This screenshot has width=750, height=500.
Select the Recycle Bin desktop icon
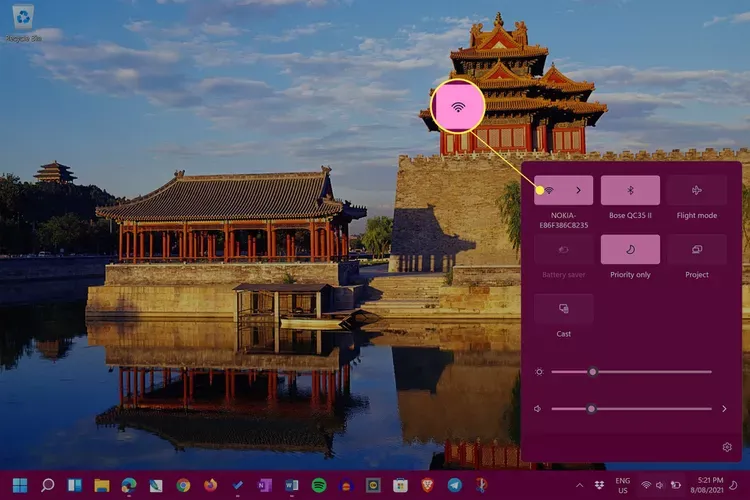click(23, 22)
